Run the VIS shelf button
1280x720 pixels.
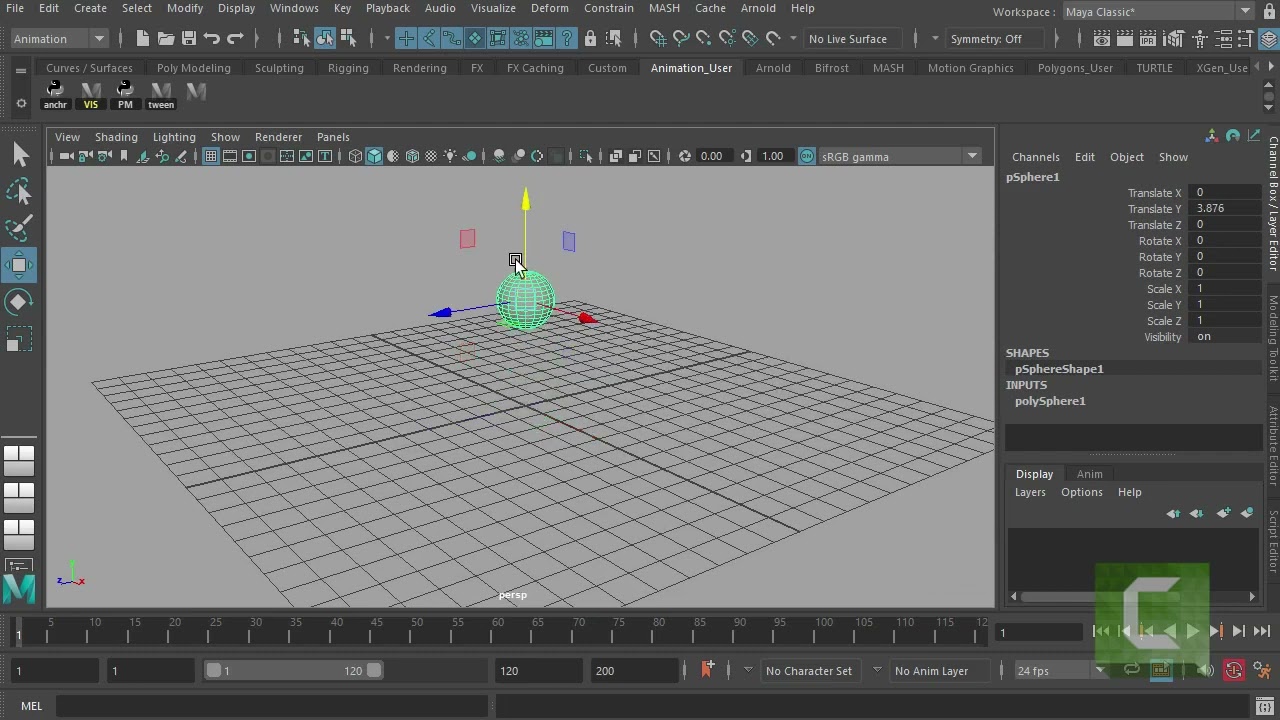(91, 95)
